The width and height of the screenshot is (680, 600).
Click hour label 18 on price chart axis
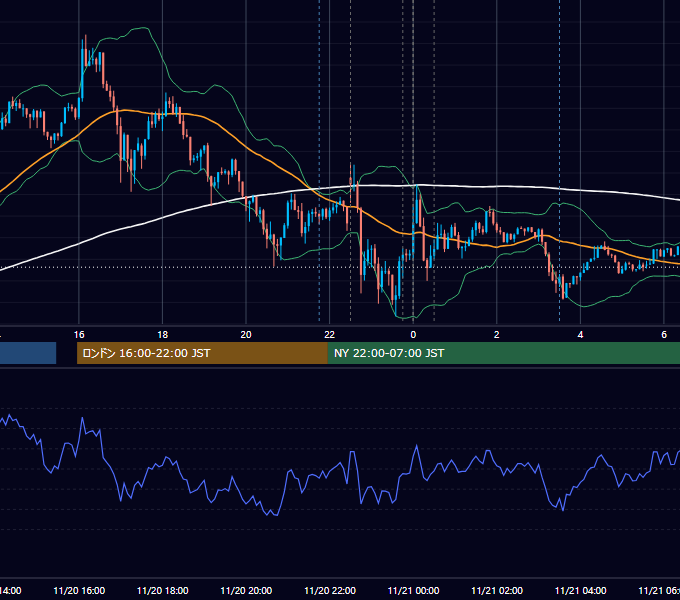pos(162,335)
